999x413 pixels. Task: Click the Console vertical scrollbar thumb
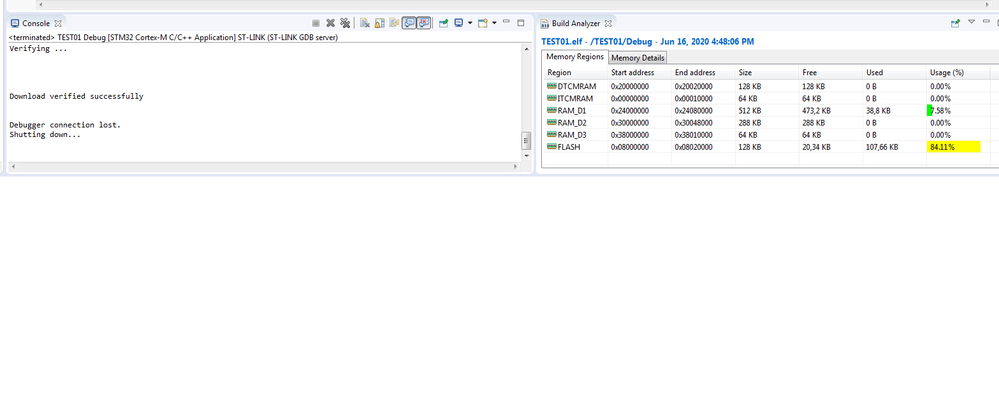(x=526, y=140)
